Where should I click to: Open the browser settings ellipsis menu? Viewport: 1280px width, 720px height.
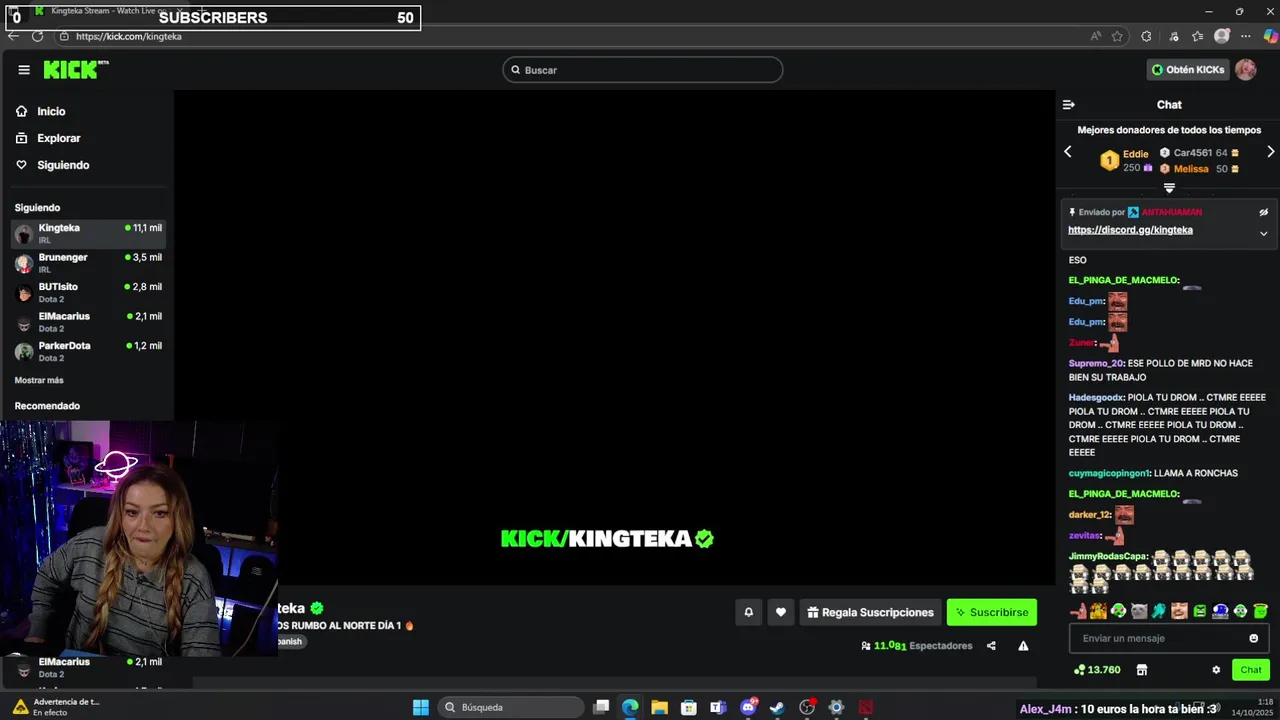click(1246, 36)
